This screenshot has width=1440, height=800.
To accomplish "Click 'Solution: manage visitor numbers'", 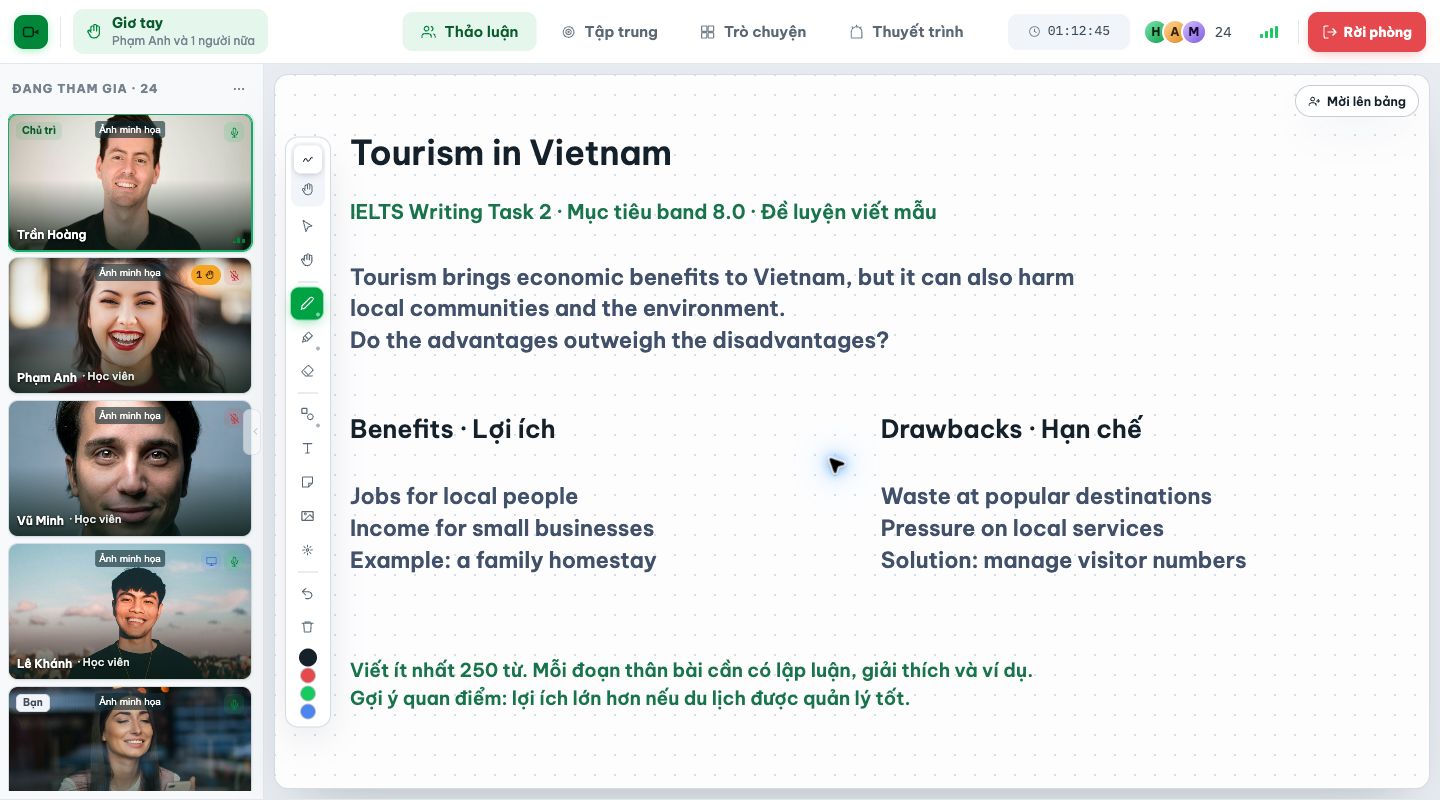I will (x=1063, y=560).
